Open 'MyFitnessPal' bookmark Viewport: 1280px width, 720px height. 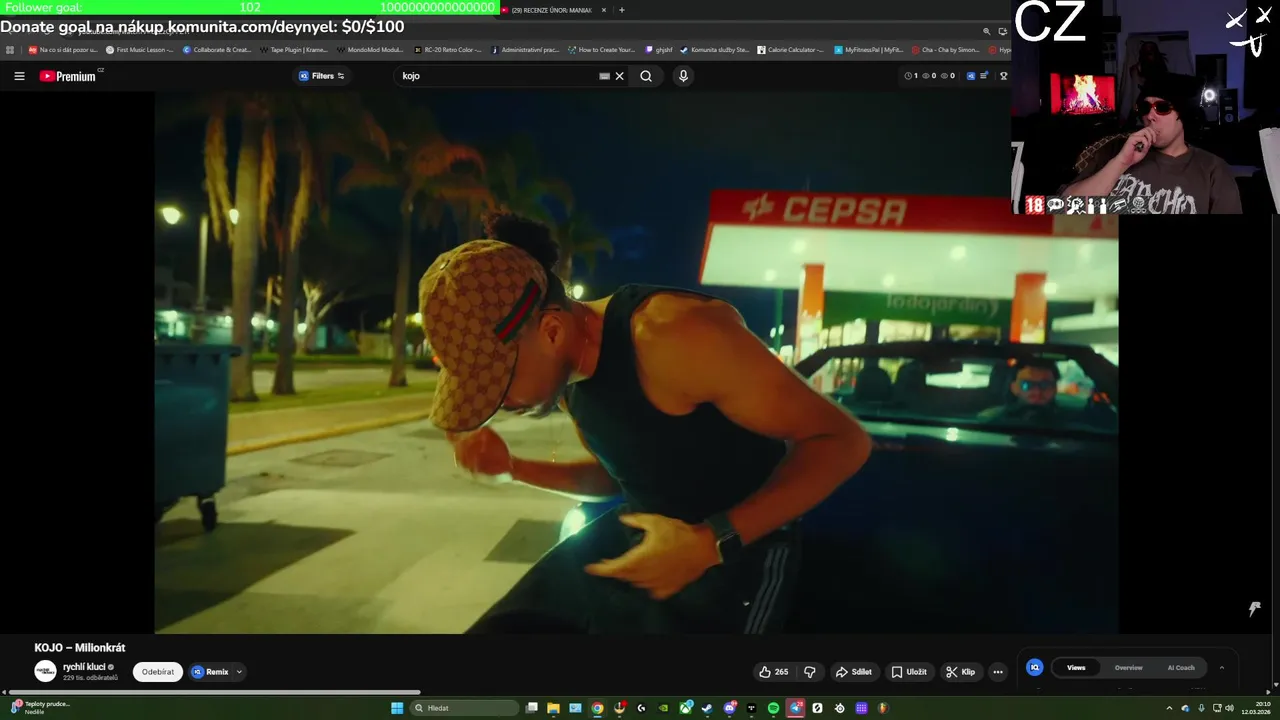pyautogui.click(x=868, y=49)
